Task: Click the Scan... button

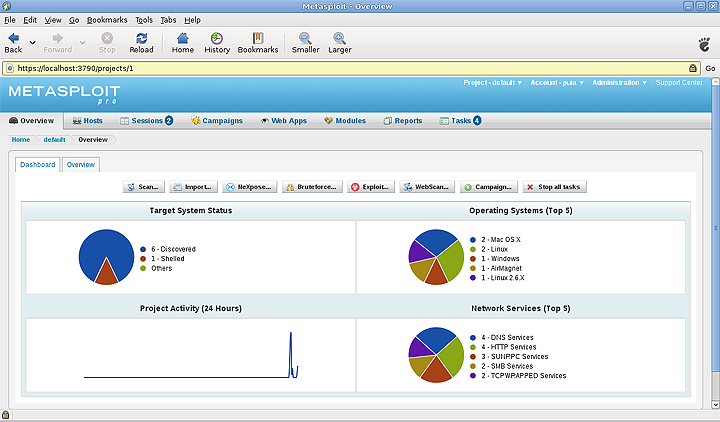Action: (143, 187)
